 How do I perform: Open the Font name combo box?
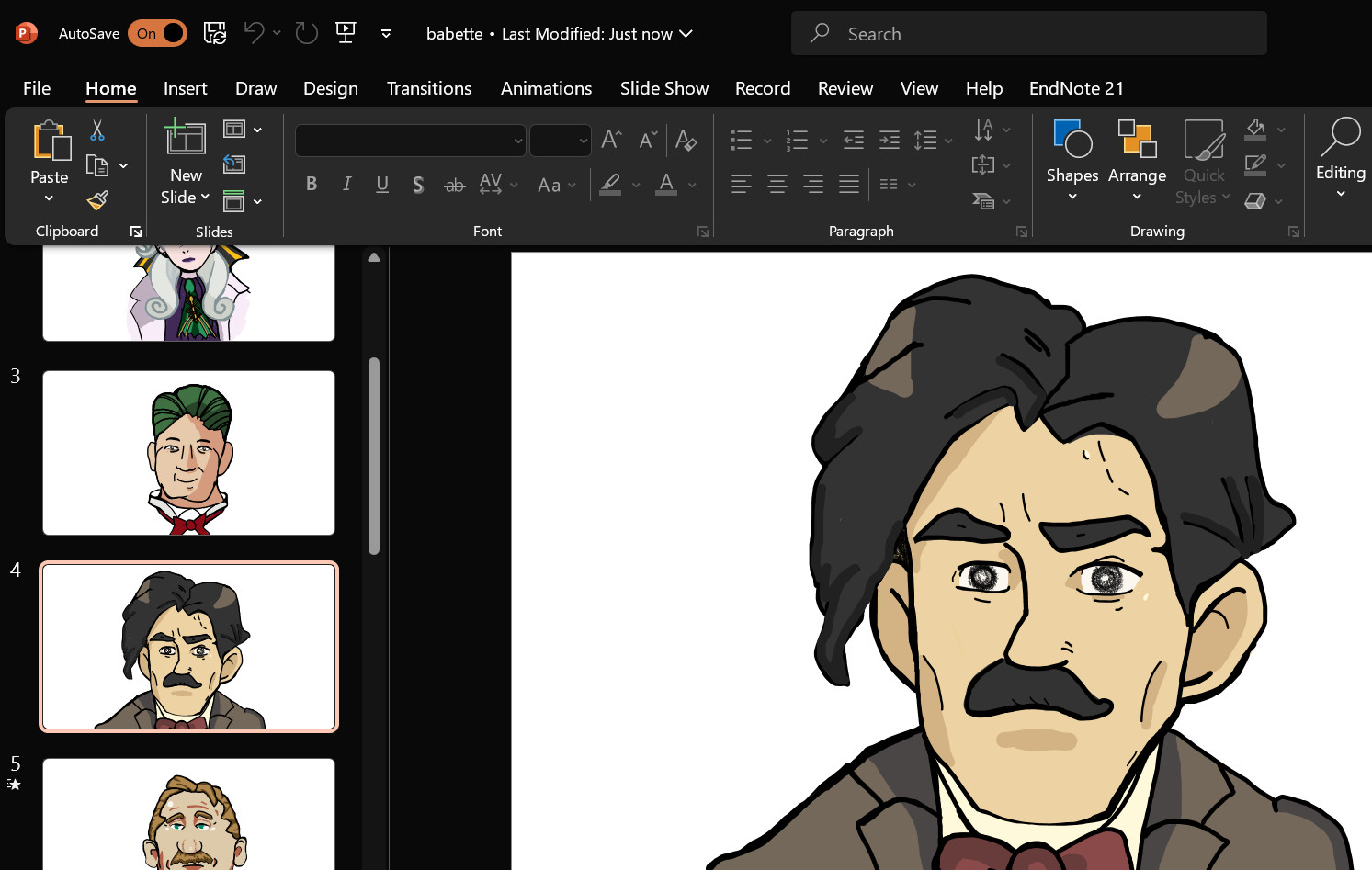pos(411,141)
